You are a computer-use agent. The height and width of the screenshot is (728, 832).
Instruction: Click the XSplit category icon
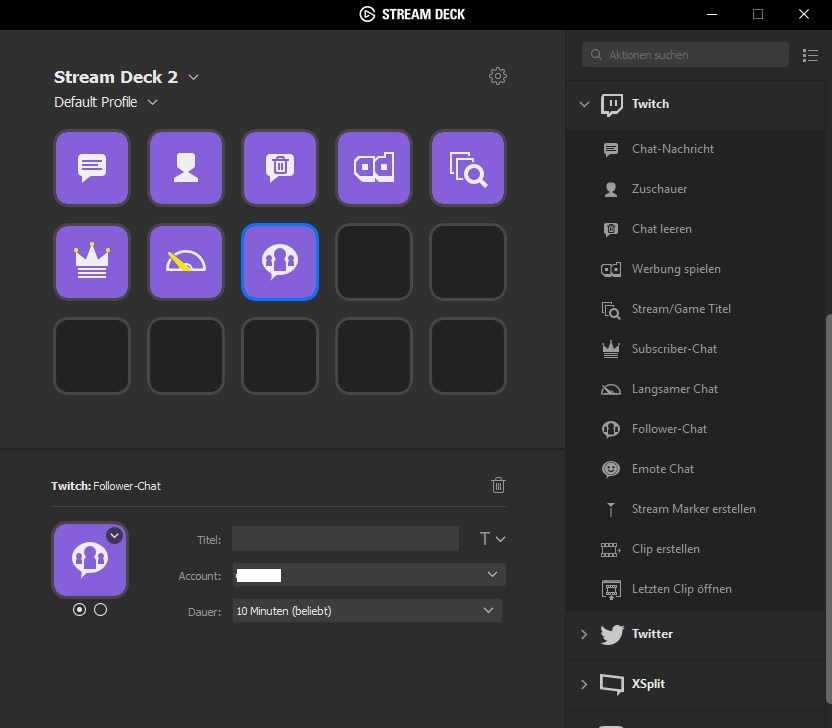tap(612, 684)
